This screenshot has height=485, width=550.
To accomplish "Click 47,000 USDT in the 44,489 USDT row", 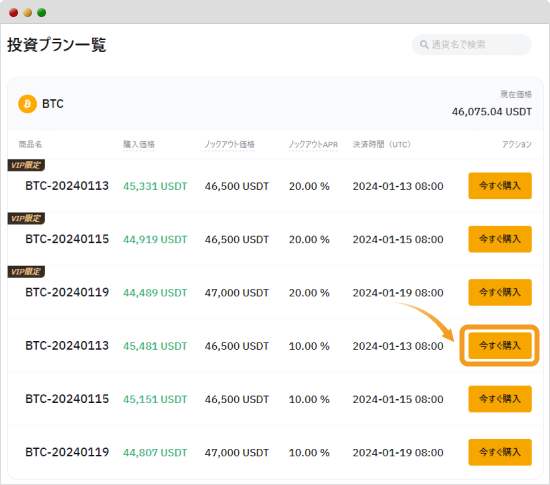I will (237, 293).
